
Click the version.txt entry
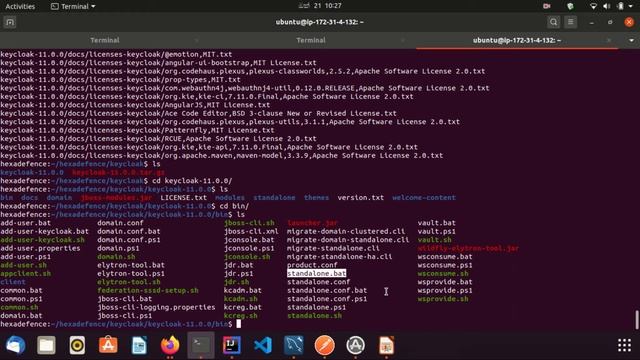coord(360,198)
